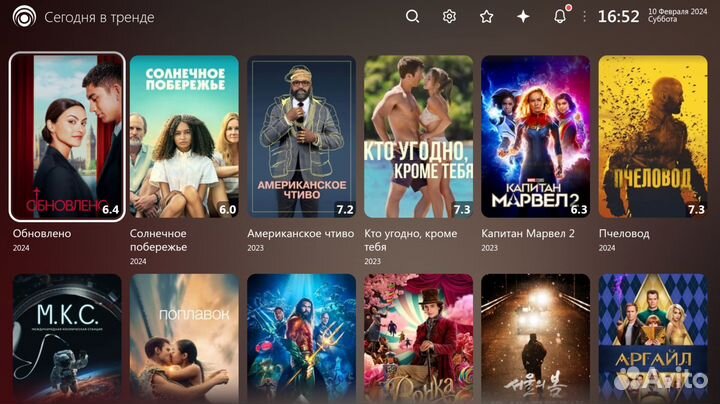Open notifications with the bell icon
The image size is (720, 404).
(x=560, y=16)
